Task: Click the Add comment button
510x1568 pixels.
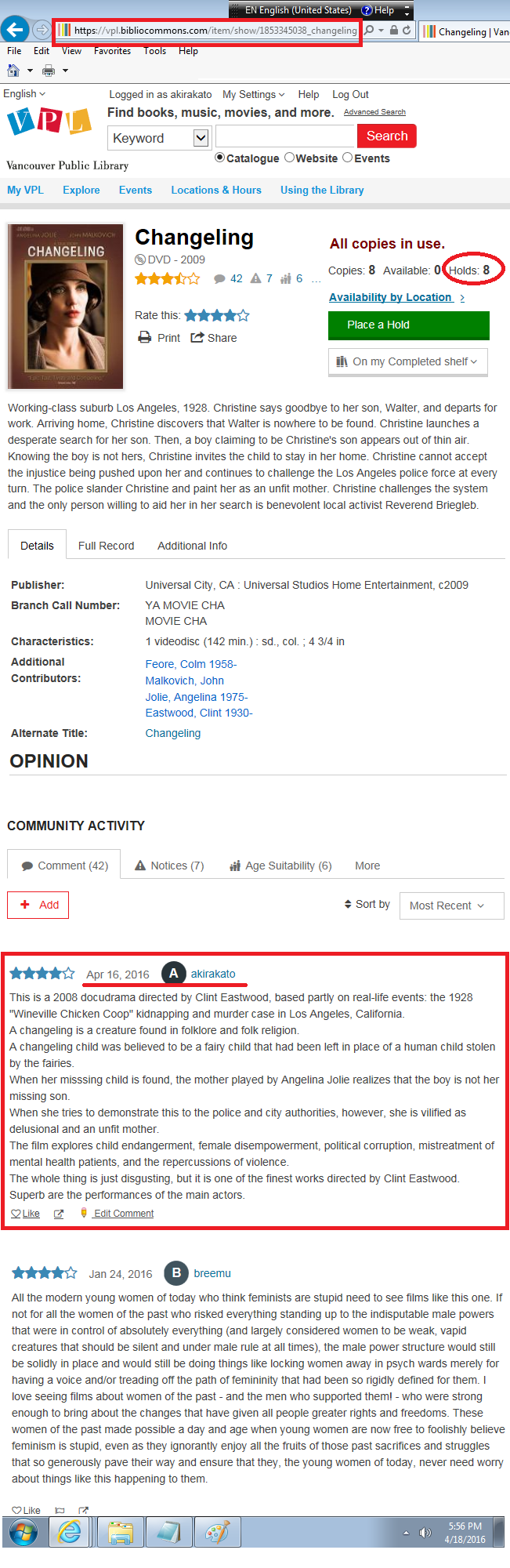Action: click(x=38, y=904)
